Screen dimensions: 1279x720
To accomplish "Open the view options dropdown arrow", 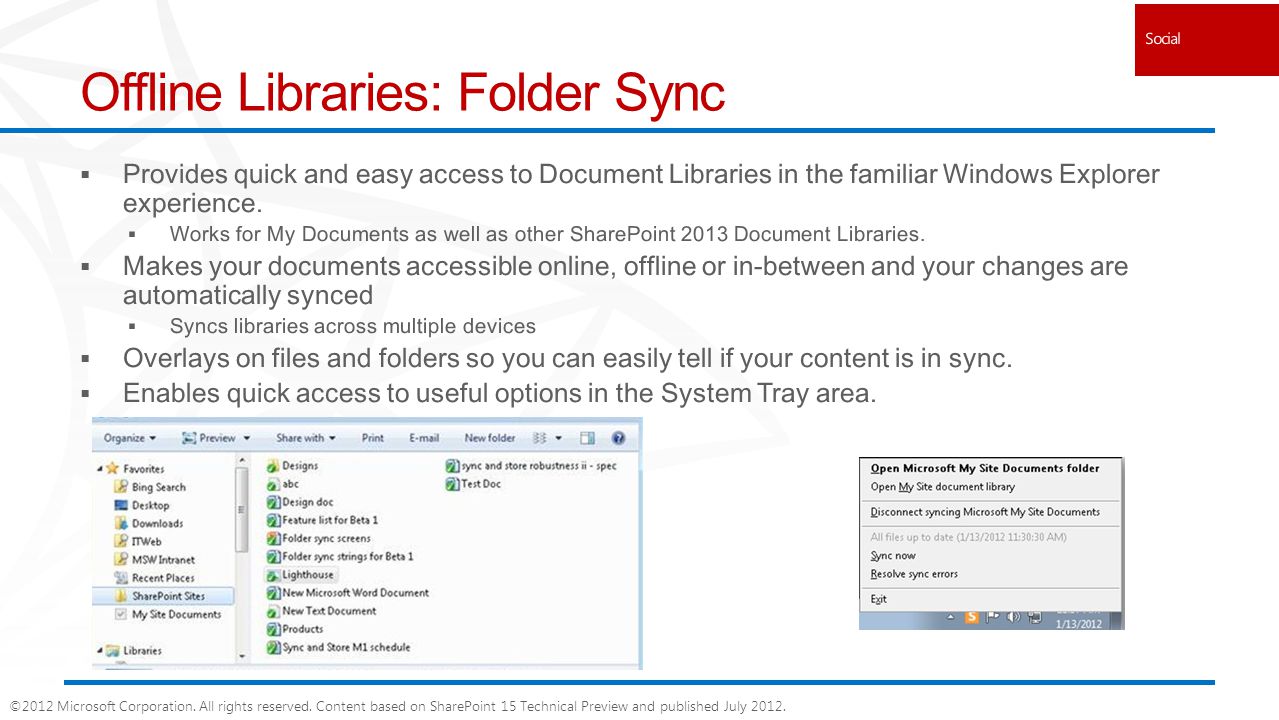I will [558, 438].
